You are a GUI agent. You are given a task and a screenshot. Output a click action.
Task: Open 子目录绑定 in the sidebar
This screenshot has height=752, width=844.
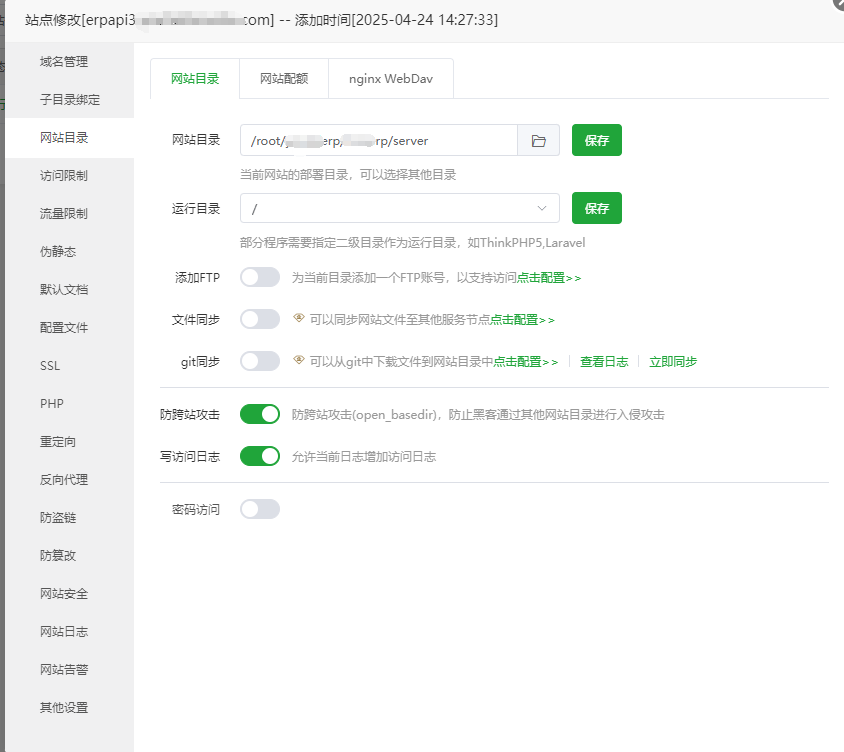70,100
